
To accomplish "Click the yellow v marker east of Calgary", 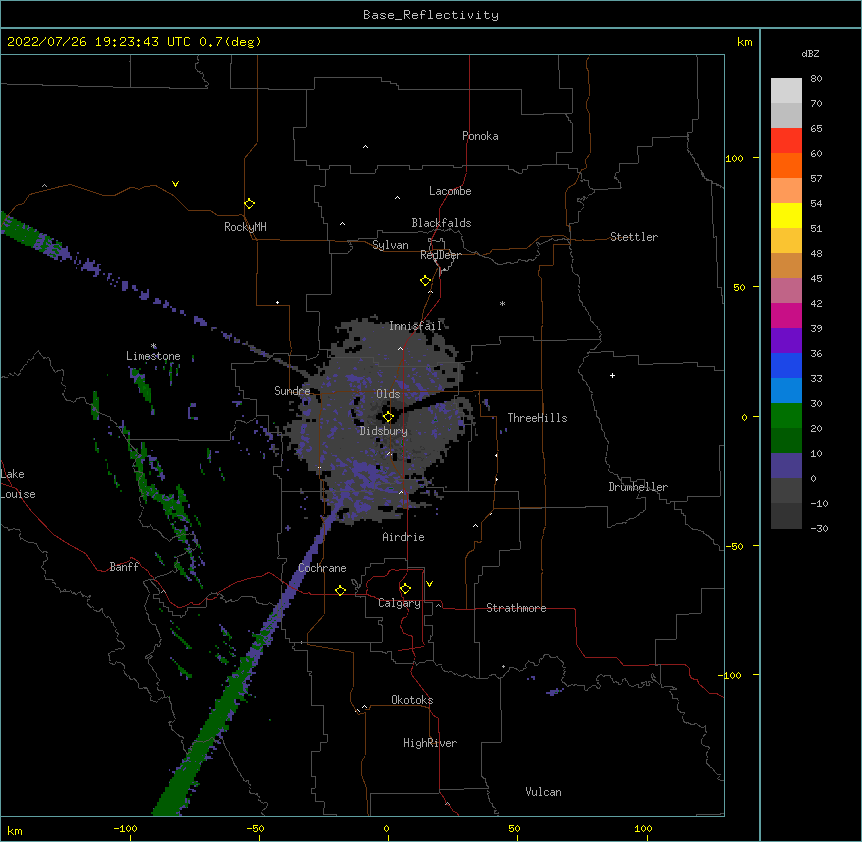I will tap(429, 584).
